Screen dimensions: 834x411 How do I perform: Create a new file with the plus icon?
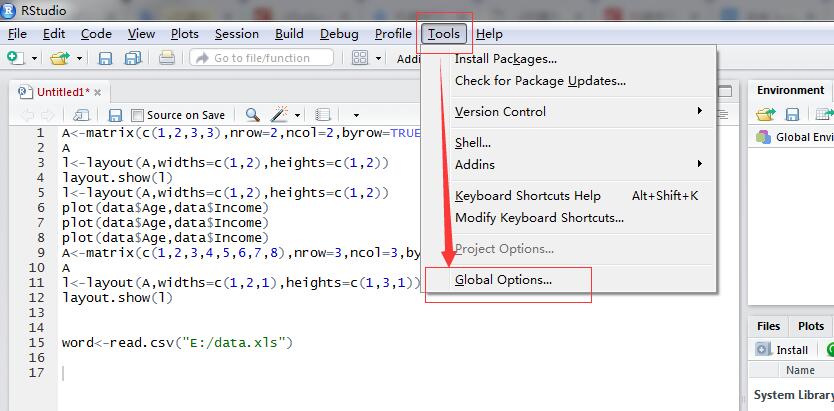pos(15,57)
